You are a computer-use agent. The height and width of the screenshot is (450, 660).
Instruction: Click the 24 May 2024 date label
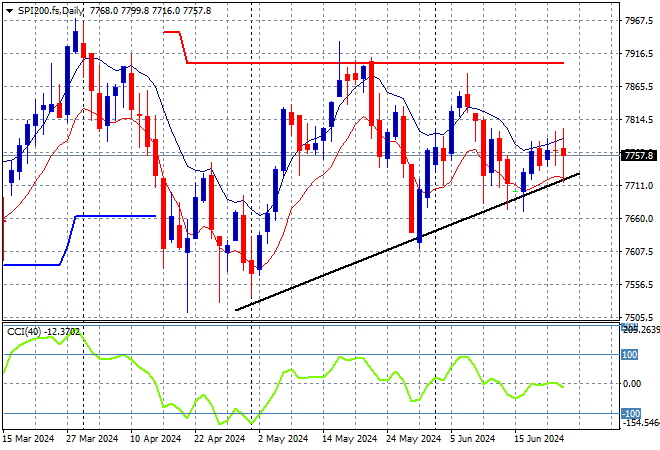[413, 439]
